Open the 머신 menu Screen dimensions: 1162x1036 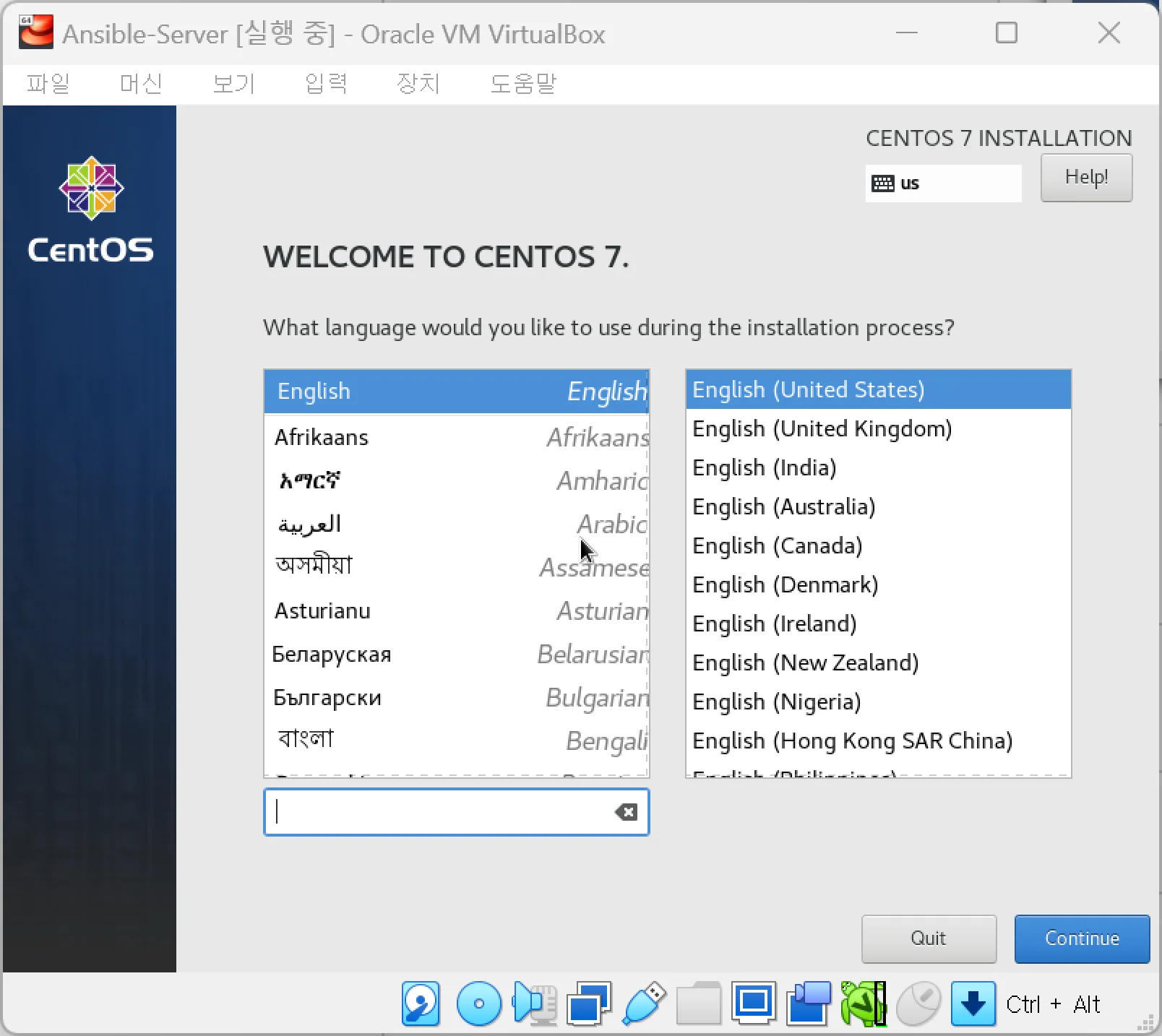pos(140,84)
